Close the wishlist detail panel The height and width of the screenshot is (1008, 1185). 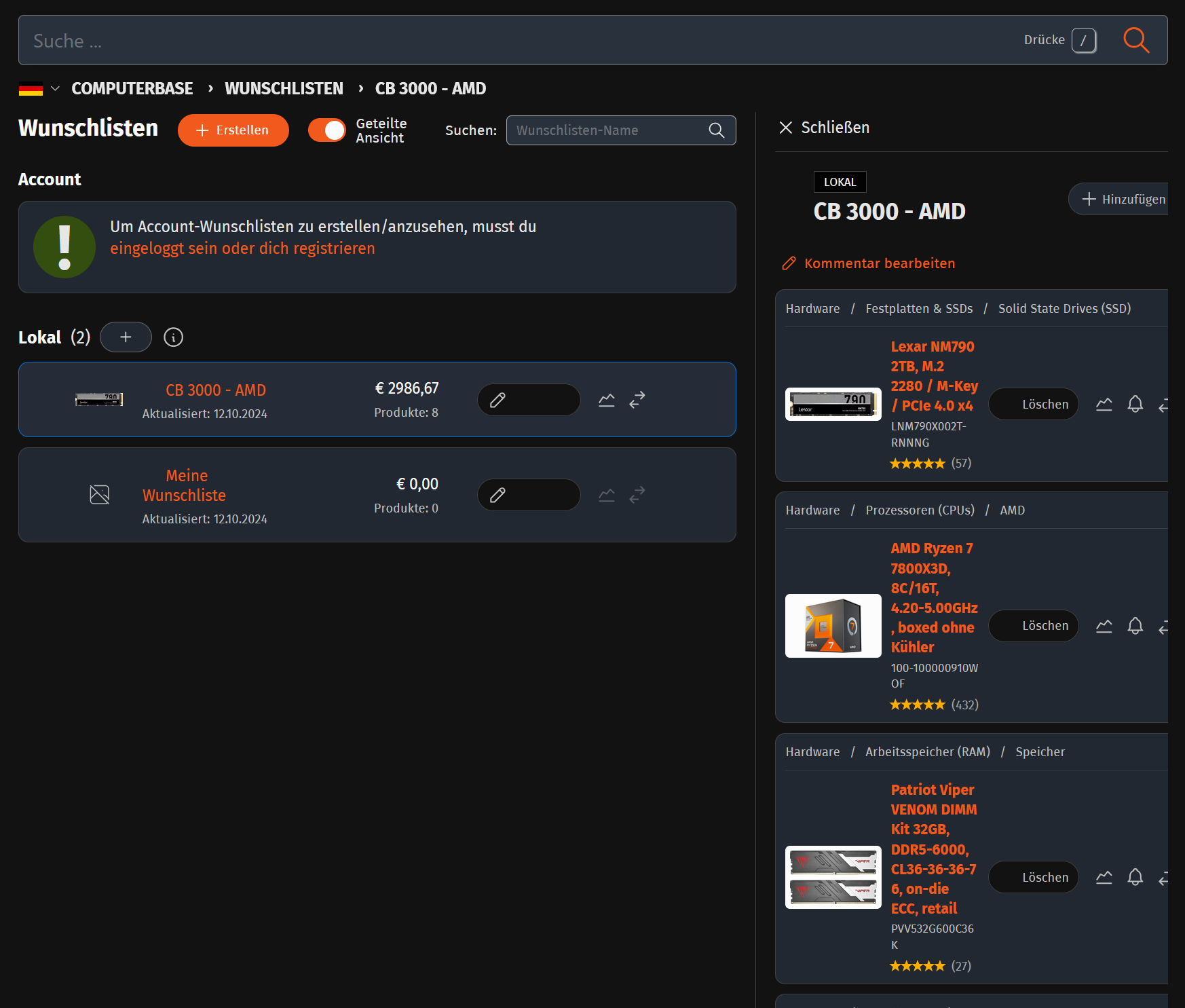[x=824, y=128]
